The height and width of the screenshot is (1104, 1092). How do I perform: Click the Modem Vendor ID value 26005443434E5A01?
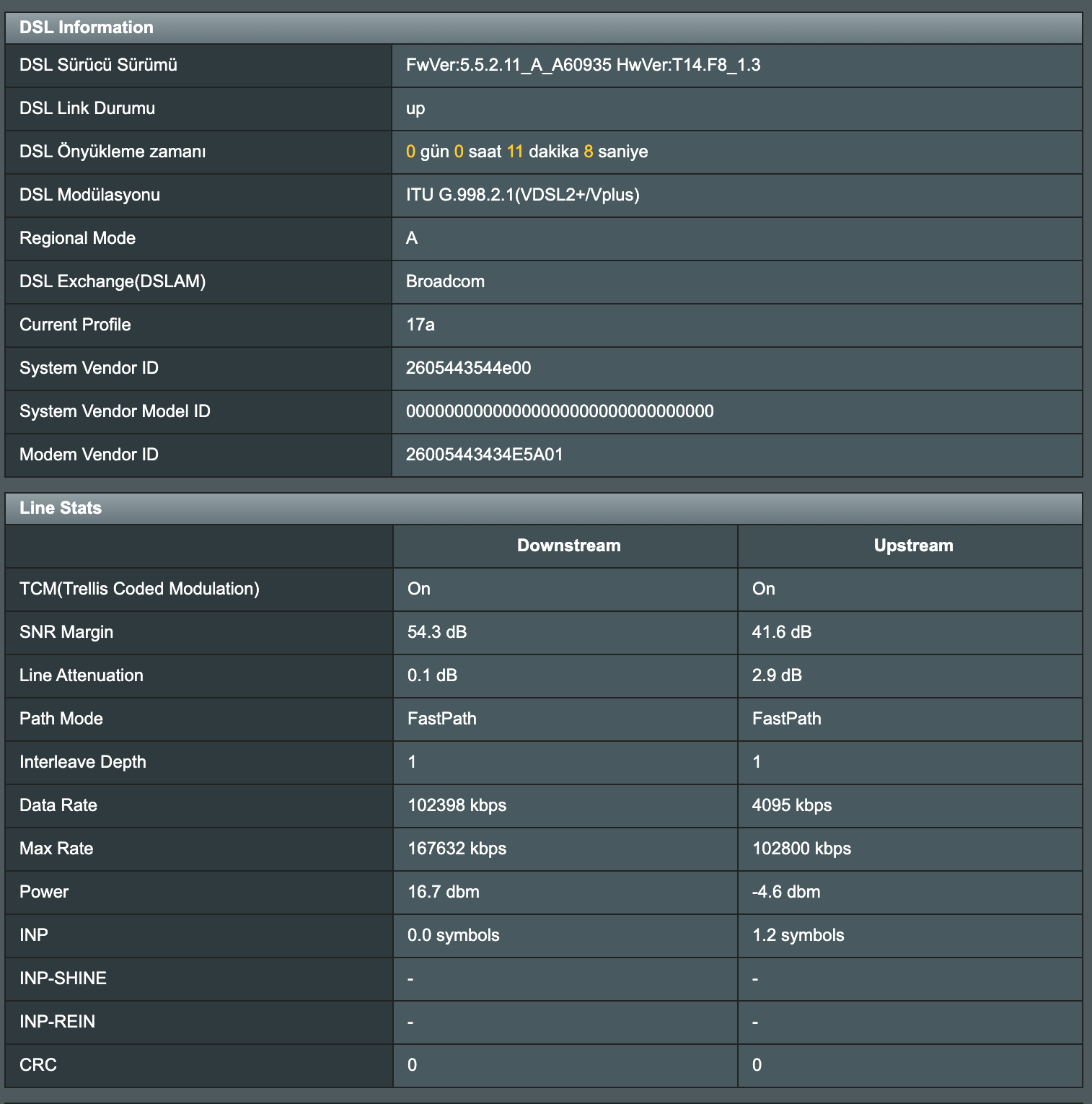pos(484,455)
